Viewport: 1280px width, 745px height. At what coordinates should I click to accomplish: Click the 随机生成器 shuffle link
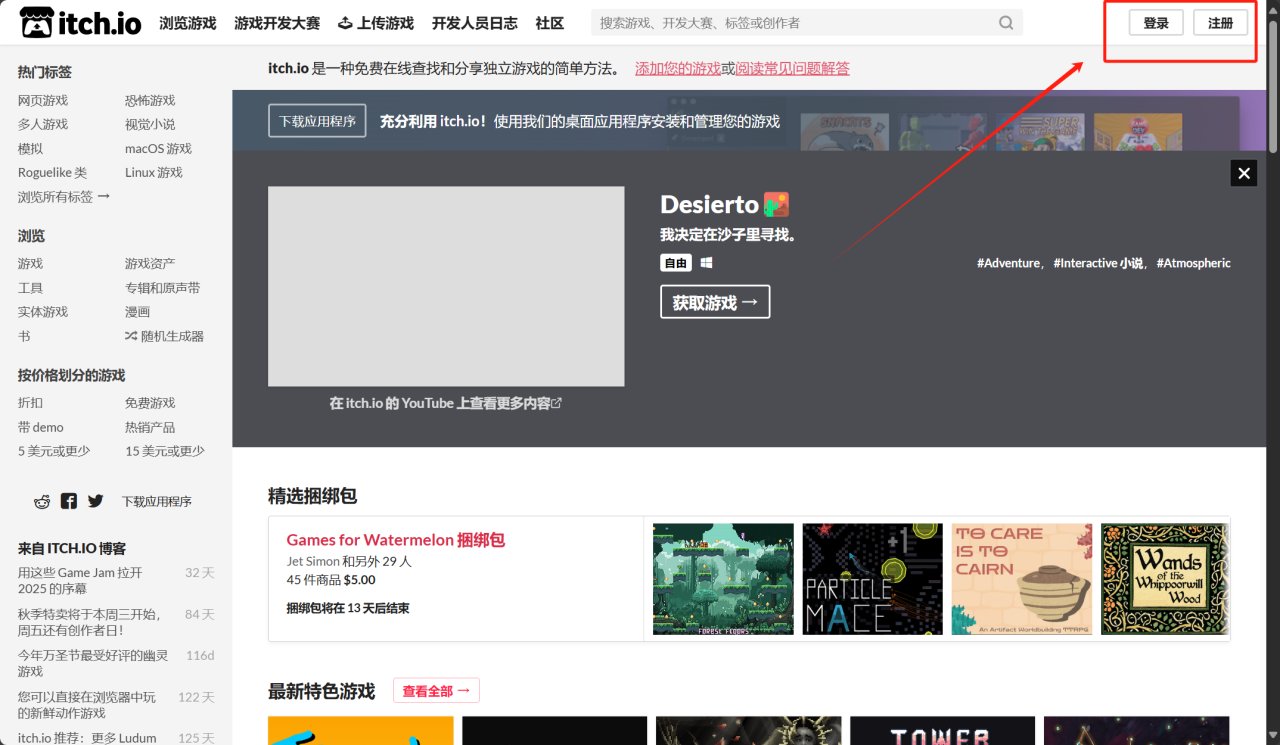[x=164, y=336]
